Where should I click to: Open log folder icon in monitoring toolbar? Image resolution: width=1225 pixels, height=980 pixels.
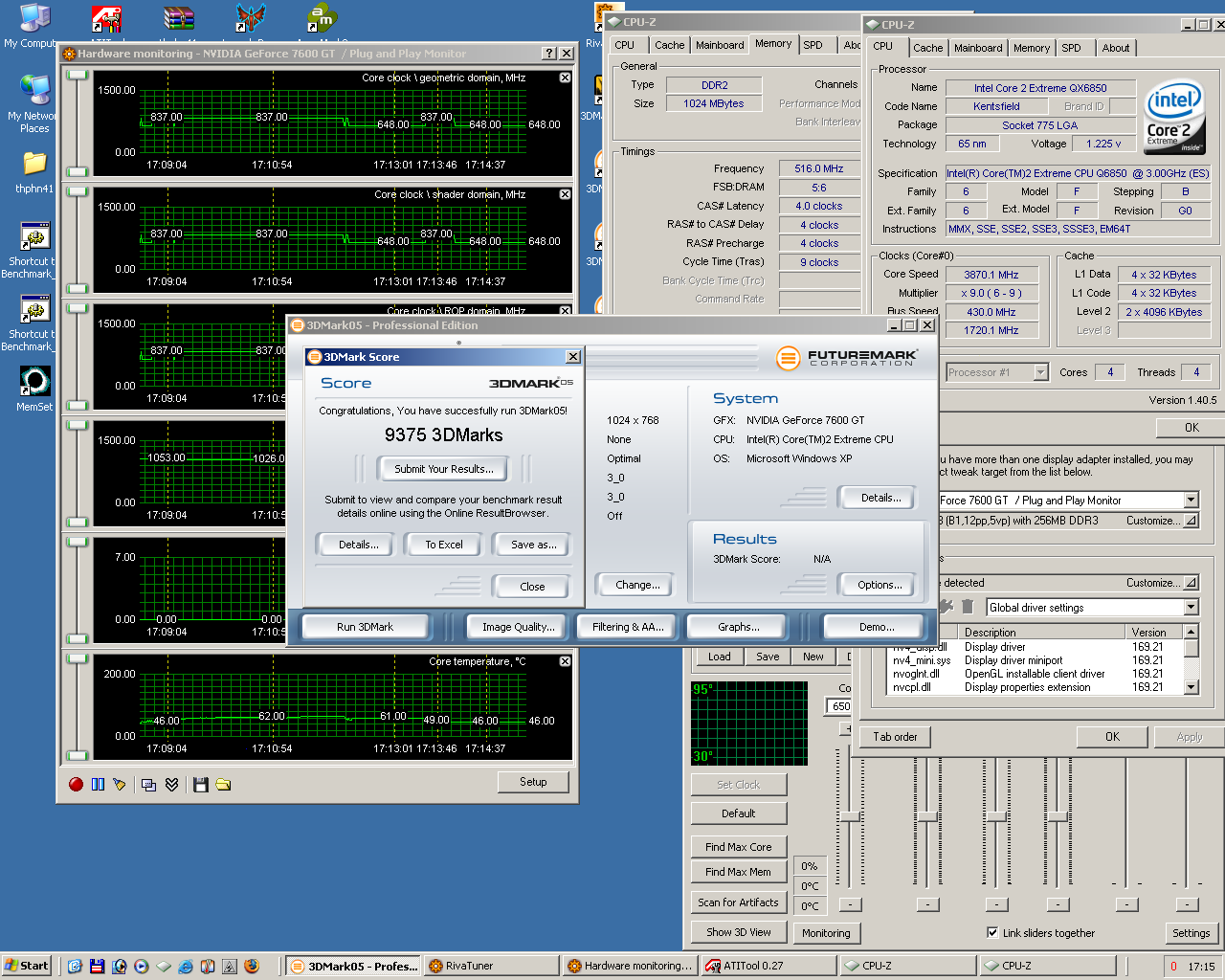[223, 785]
